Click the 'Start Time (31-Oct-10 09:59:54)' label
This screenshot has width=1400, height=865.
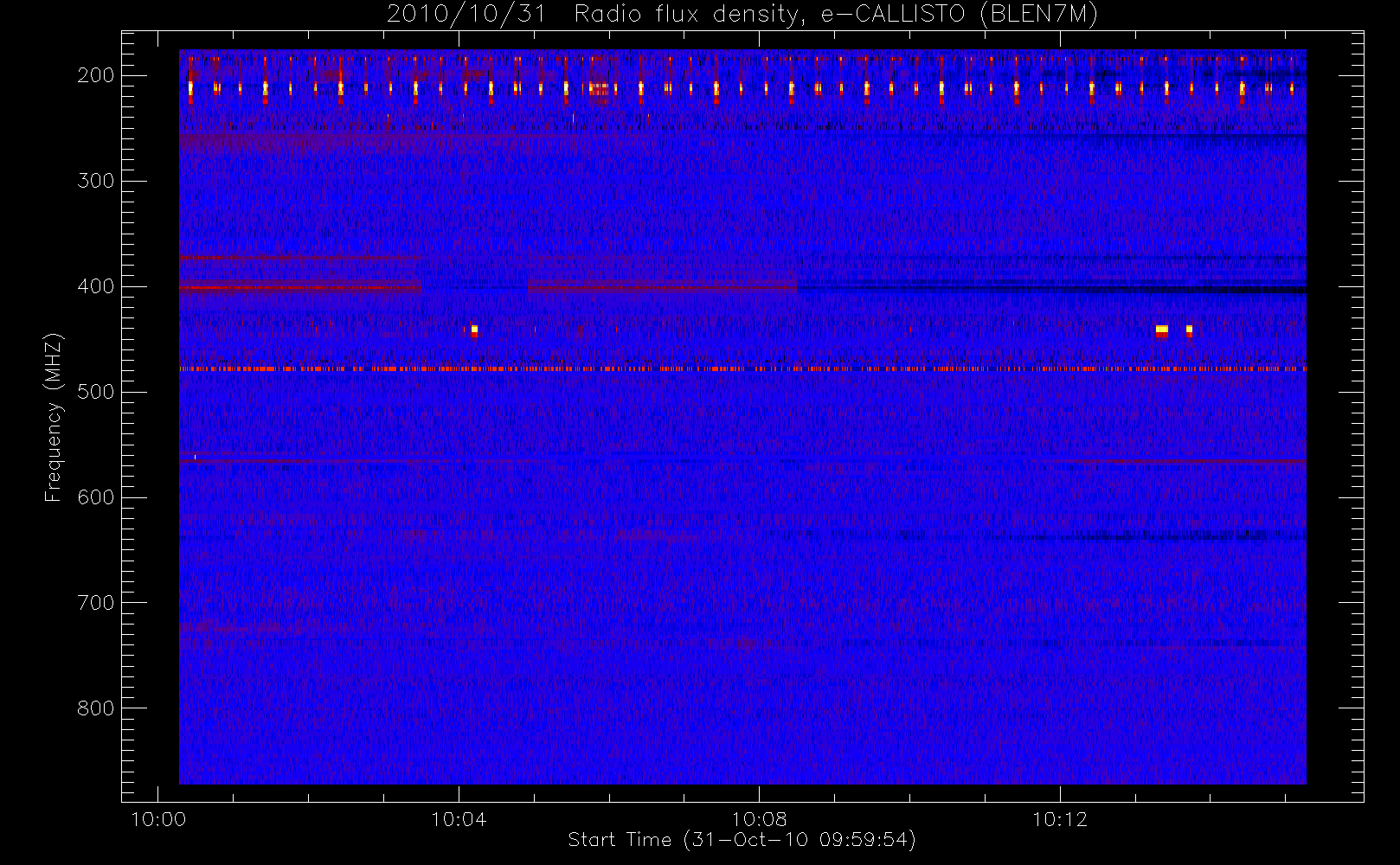click(x=742, y=840)
